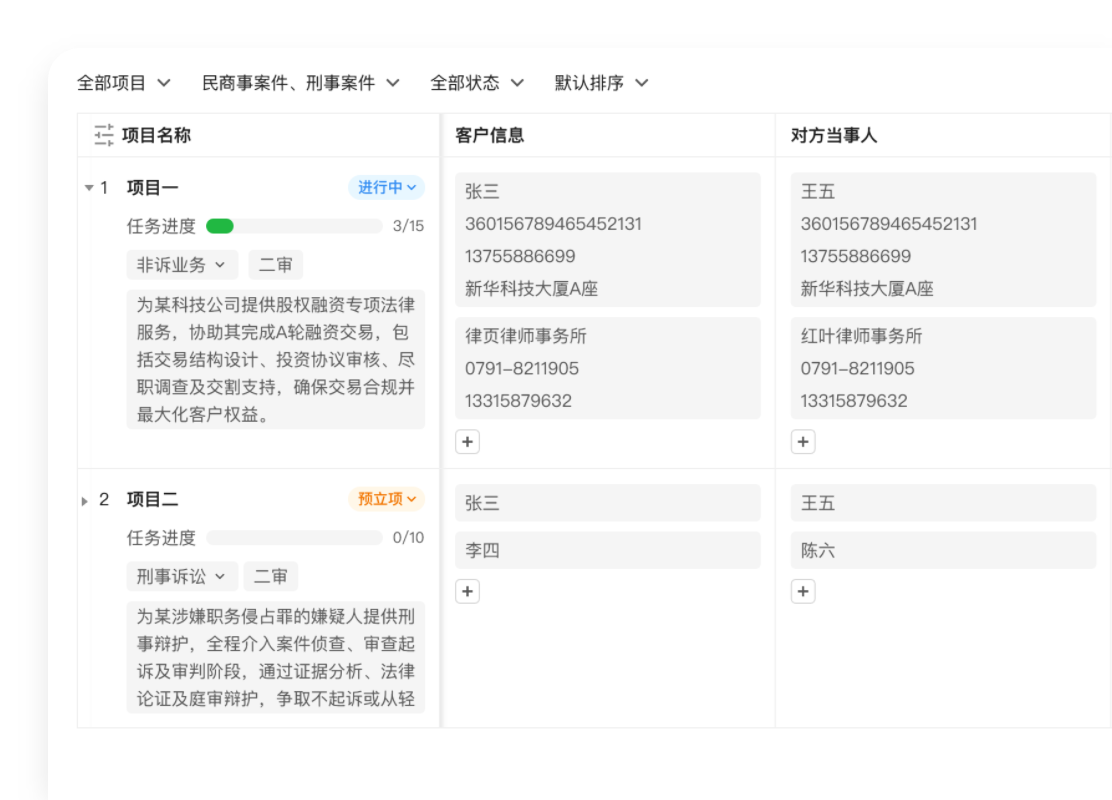Click the 律页律师事务所 customer card
Screen dimensions: 1112x800
point(608,368)
